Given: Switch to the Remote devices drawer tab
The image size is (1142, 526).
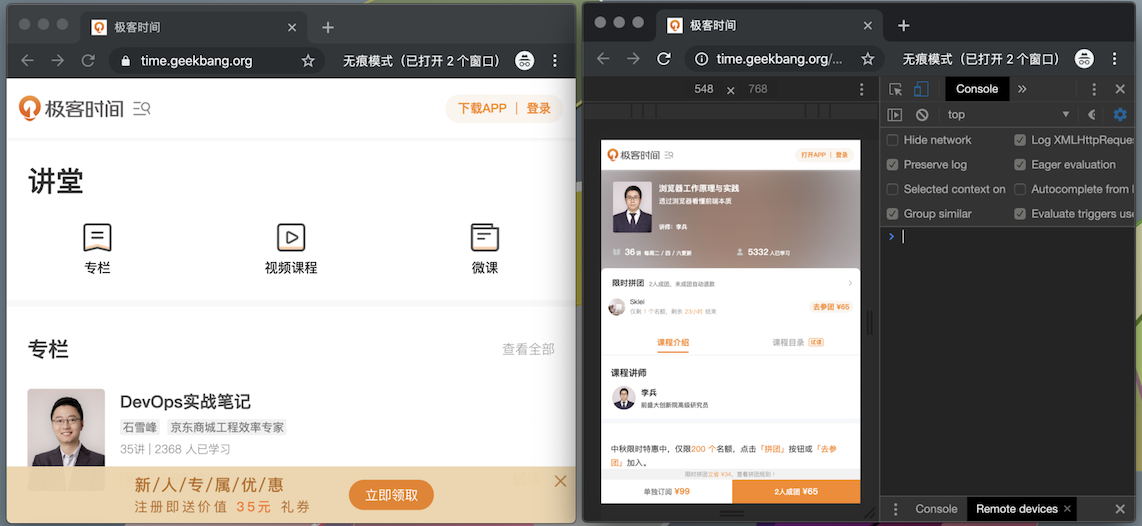Looking at the screenshot, I should 1016,509.
